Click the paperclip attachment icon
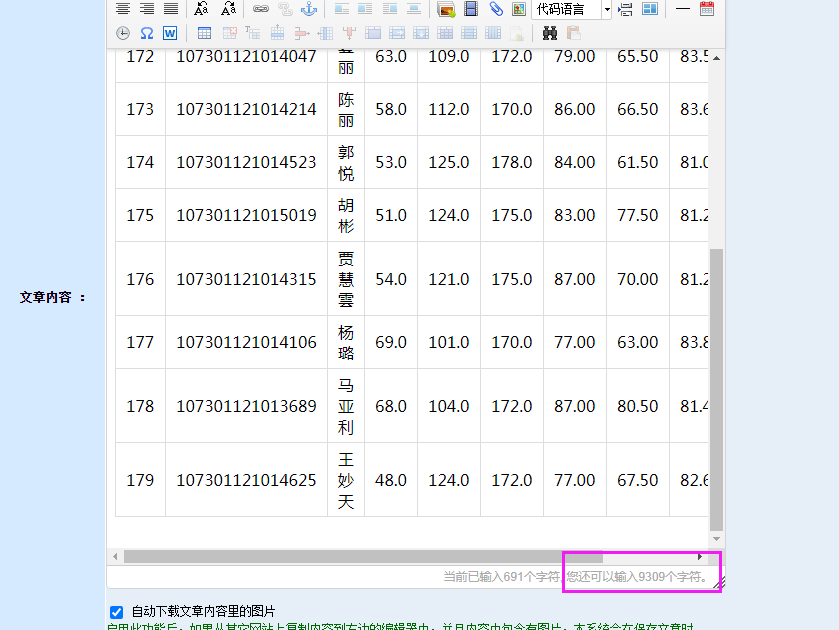Image resolution: width=839 pixels, height=630 pixels. 496,9
